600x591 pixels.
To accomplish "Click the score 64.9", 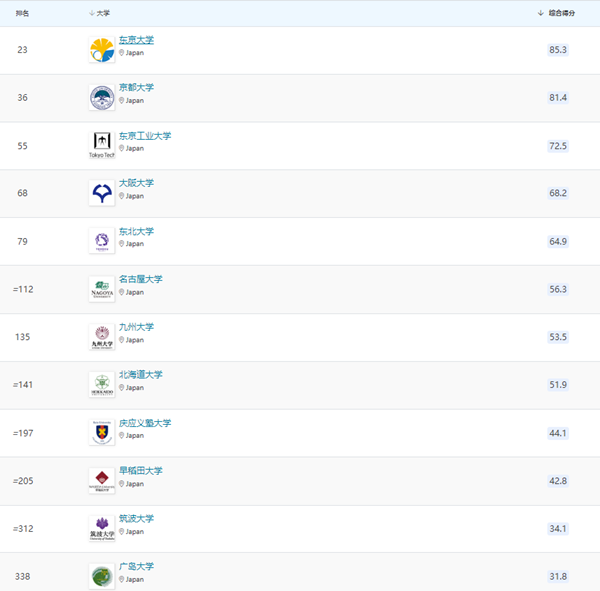I will (x=558, y=242).
